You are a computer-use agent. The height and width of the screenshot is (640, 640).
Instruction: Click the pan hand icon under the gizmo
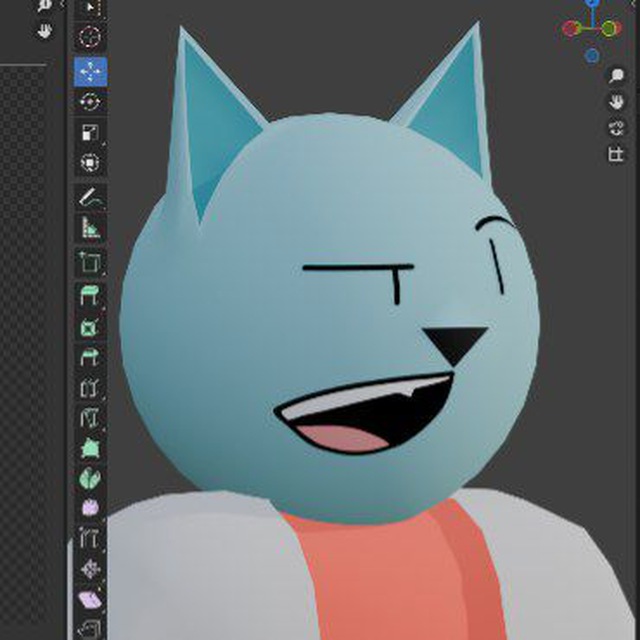tap(616, 102)
